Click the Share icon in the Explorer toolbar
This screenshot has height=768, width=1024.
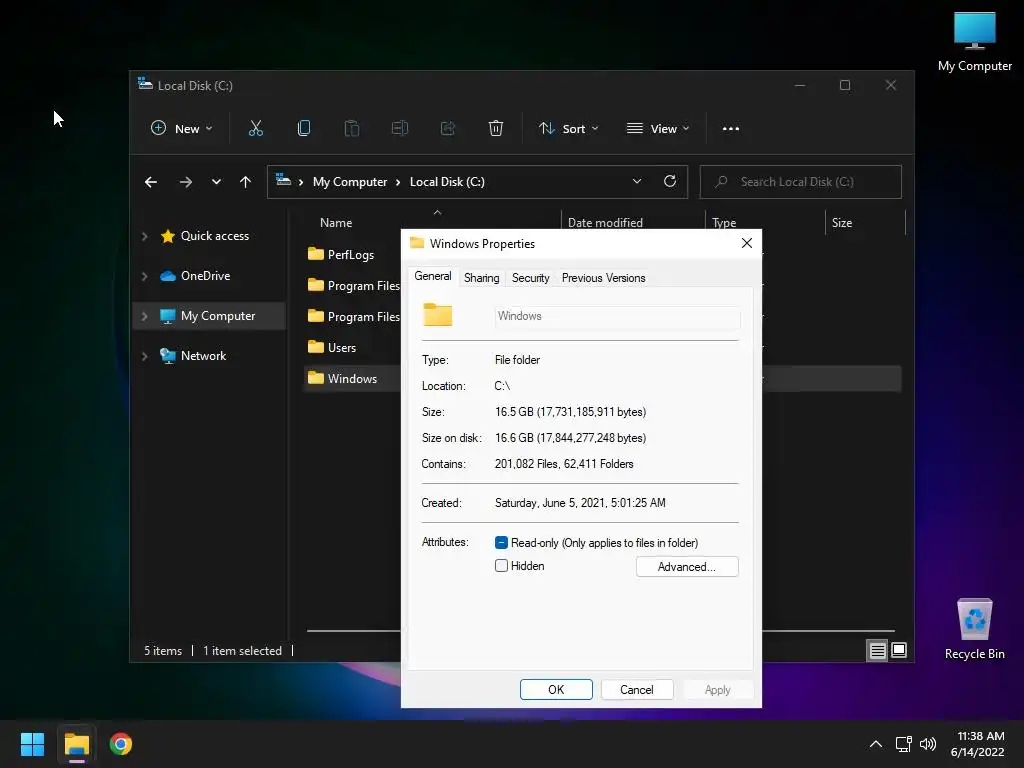447,129
